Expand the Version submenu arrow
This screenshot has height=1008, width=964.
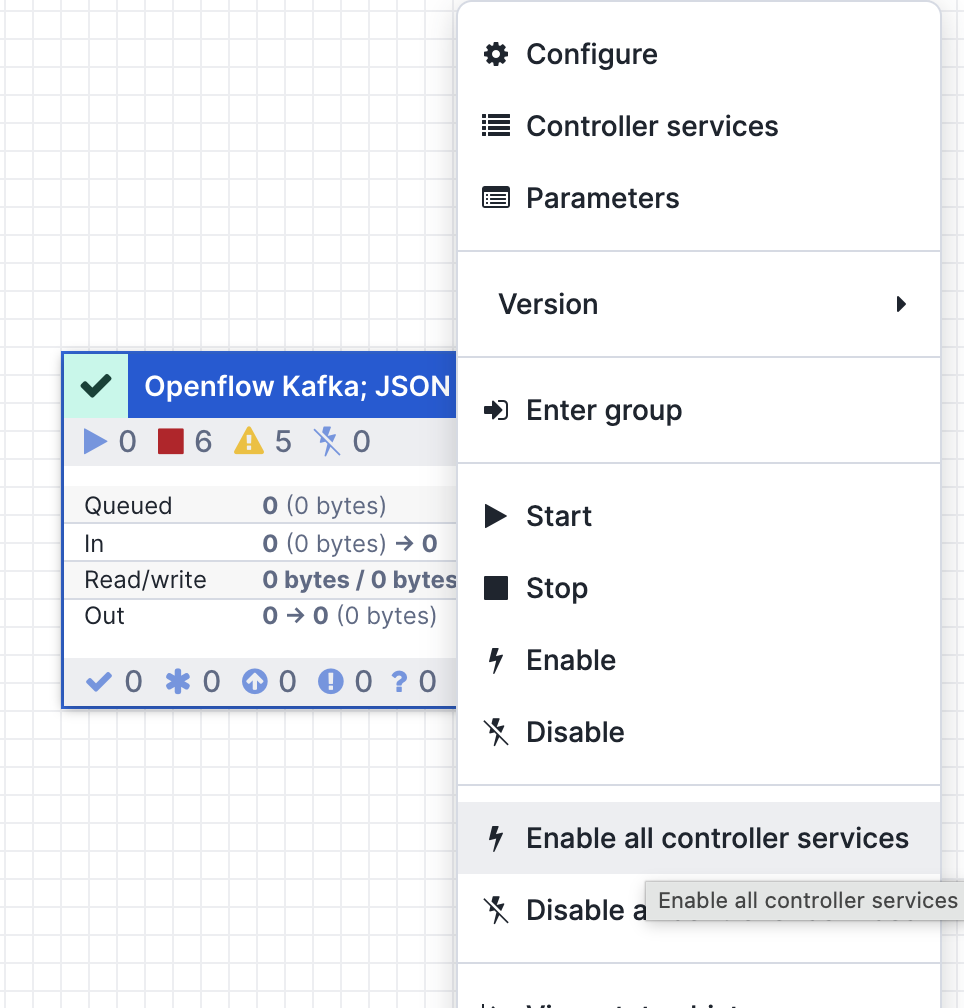pyautogui.click(x=901, y=304)
